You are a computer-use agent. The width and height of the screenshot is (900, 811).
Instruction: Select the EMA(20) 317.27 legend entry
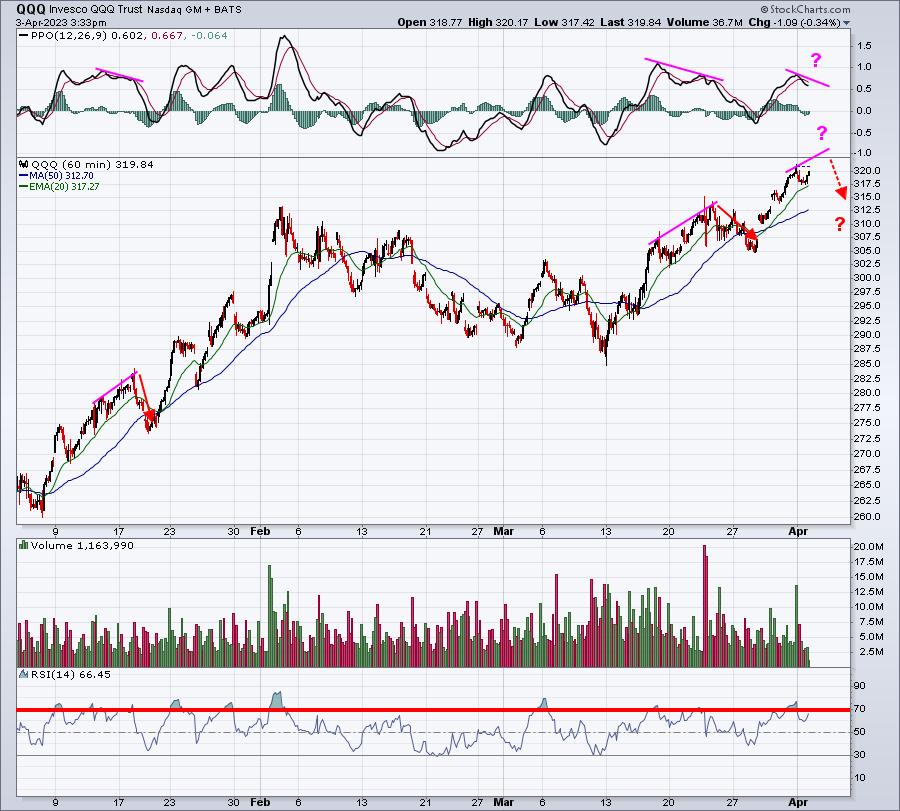[x=59, y=187]
